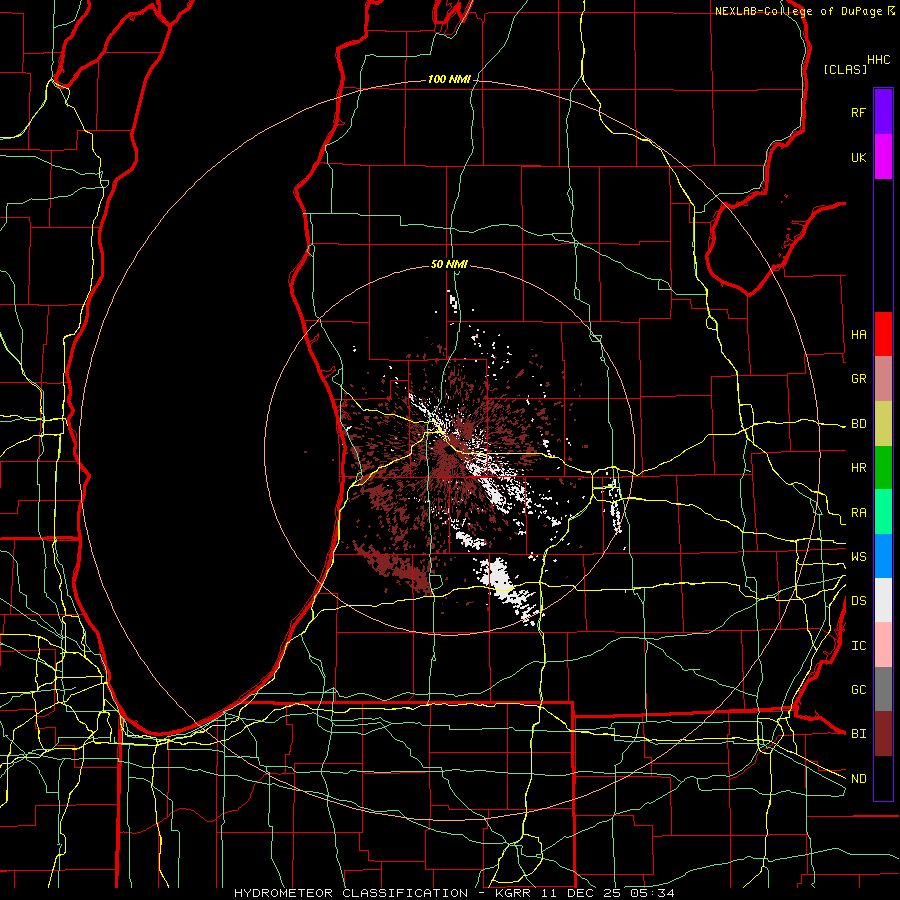Pick the HR green legend swatch
The image size is (900, 900).
tap(883, 468)
